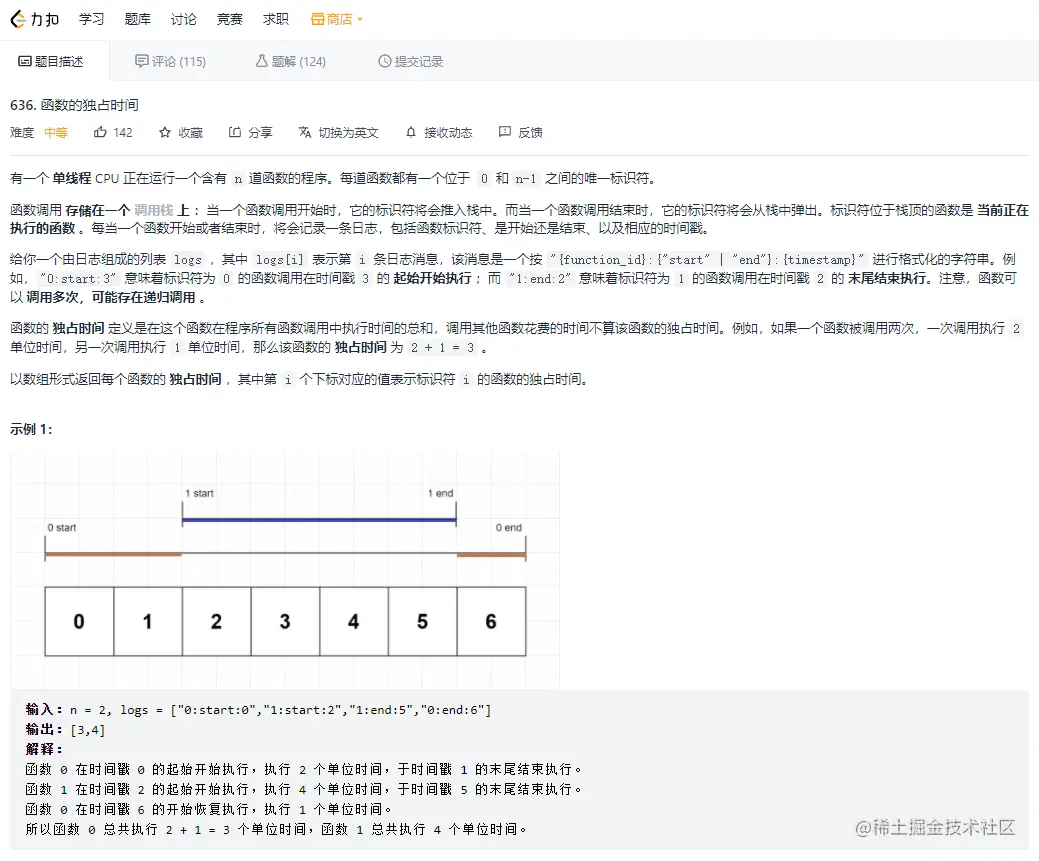Open the 求职 menu item
The image size is (1039, 861).
[x=276, y=19]
